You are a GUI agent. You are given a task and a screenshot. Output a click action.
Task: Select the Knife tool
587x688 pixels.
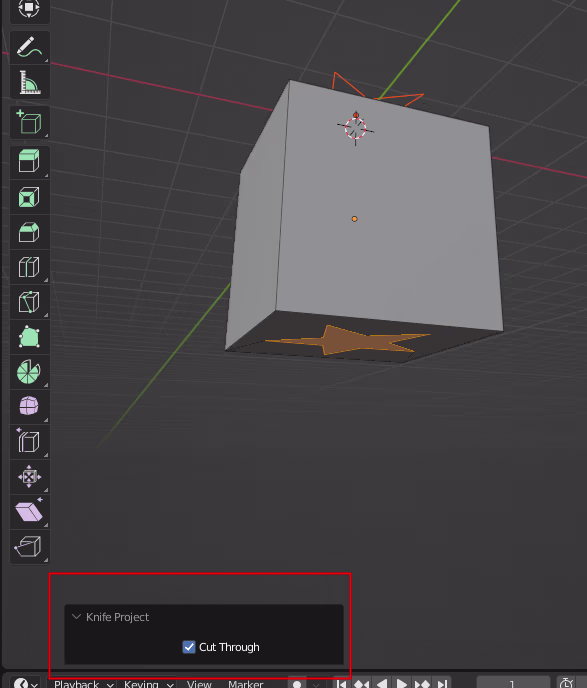coord(29,302)
